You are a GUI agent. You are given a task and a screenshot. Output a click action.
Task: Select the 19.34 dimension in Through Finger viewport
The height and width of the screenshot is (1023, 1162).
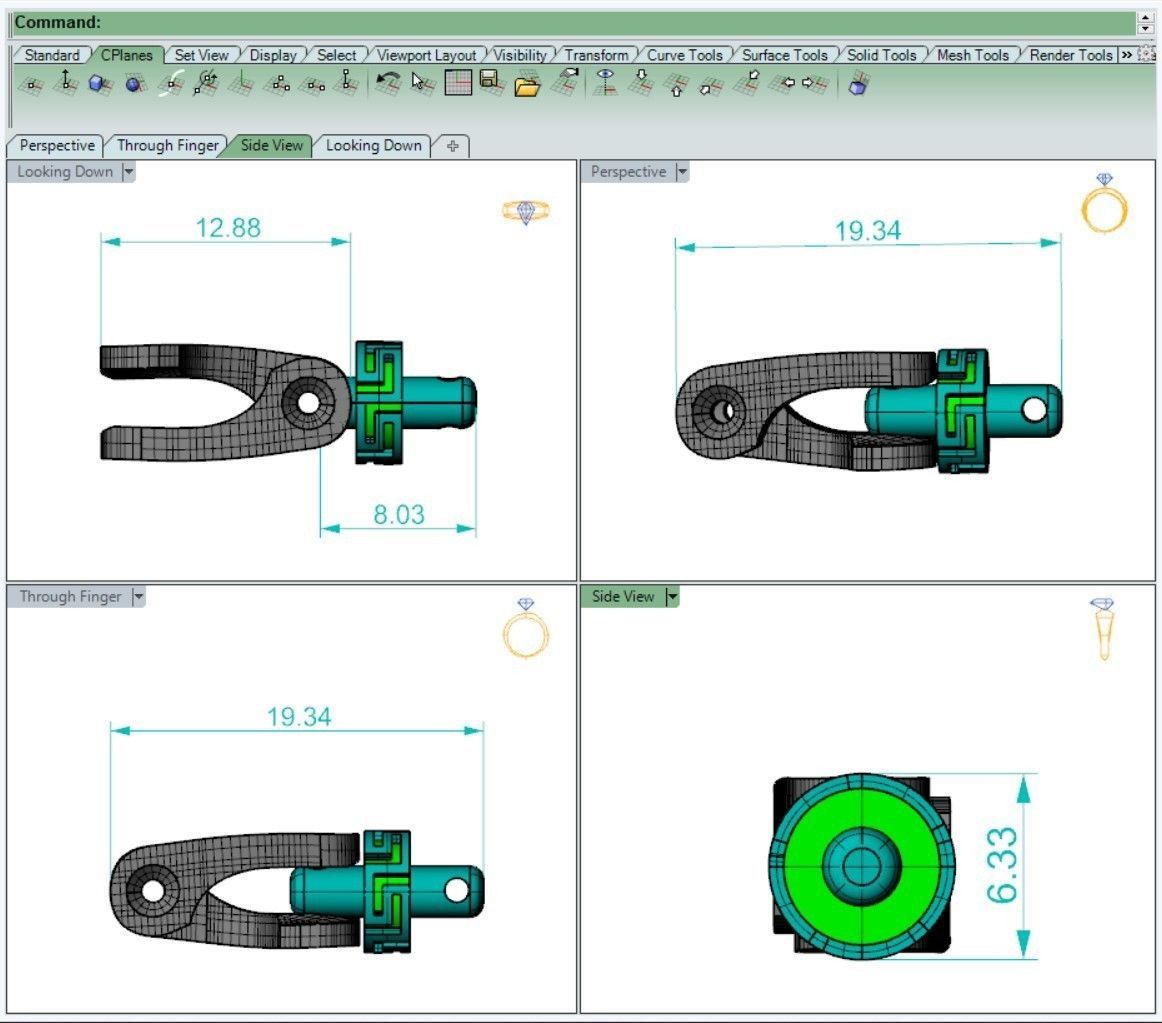pos(299,717)
